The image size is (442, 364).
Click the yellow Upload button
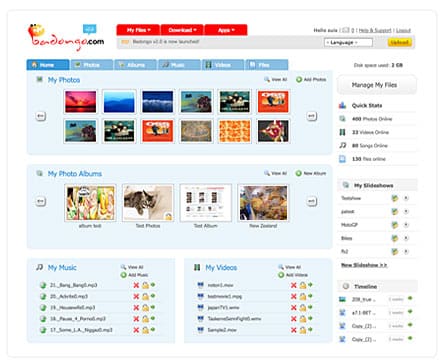coord(399,42)
